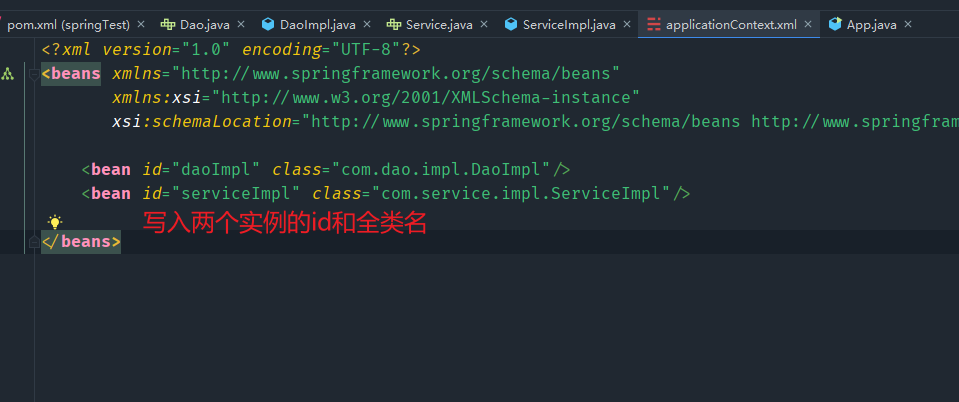Collapse the opening beans tag fold marker
959x402 pixels.
(x=35, y=73)
